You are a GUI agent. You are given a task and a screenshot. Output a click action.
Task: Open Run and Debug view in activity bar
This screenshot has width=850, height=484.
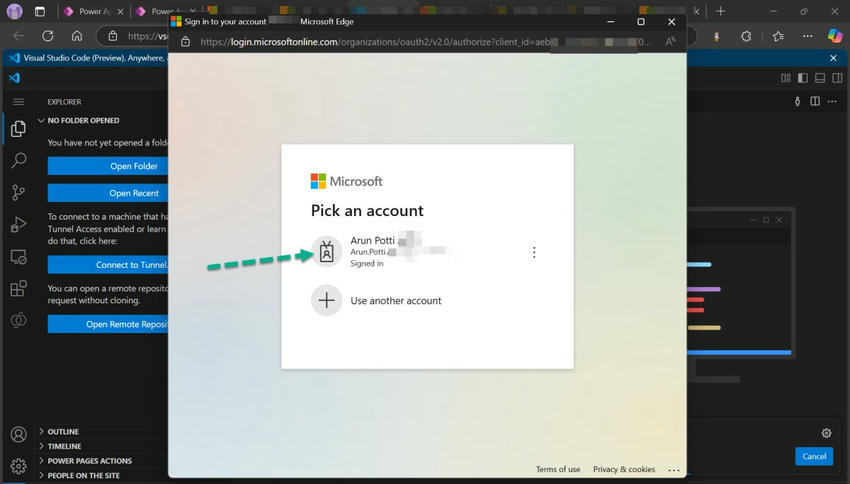click(18, 224)
